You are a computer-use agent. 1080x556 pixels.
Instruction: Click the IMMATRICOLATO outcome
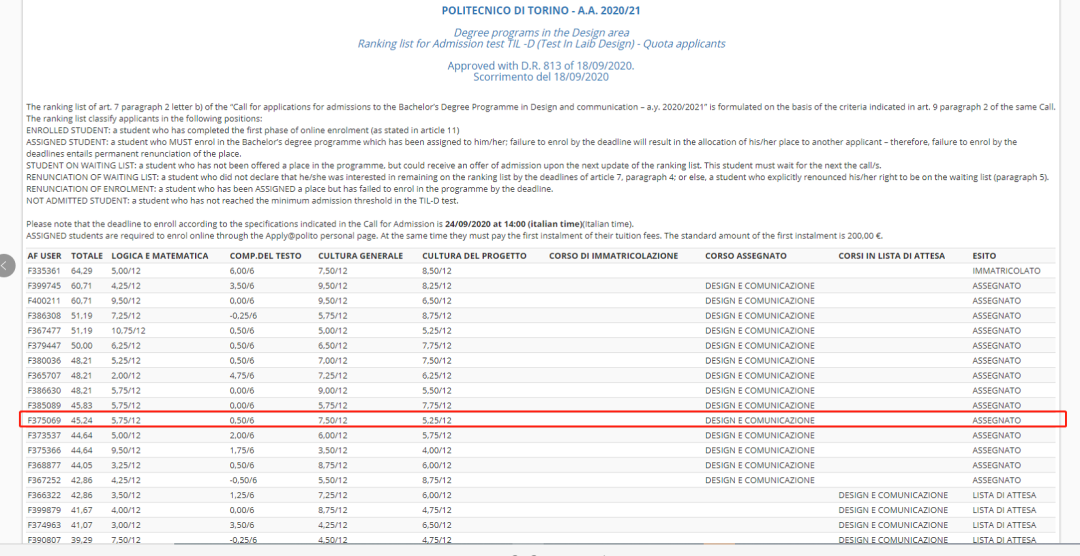[1006, 271]
